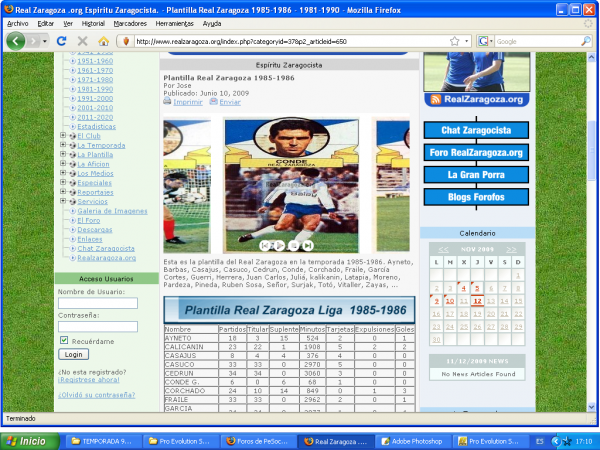Expand the La Plantilla tree node

click(x=63, y=154)
